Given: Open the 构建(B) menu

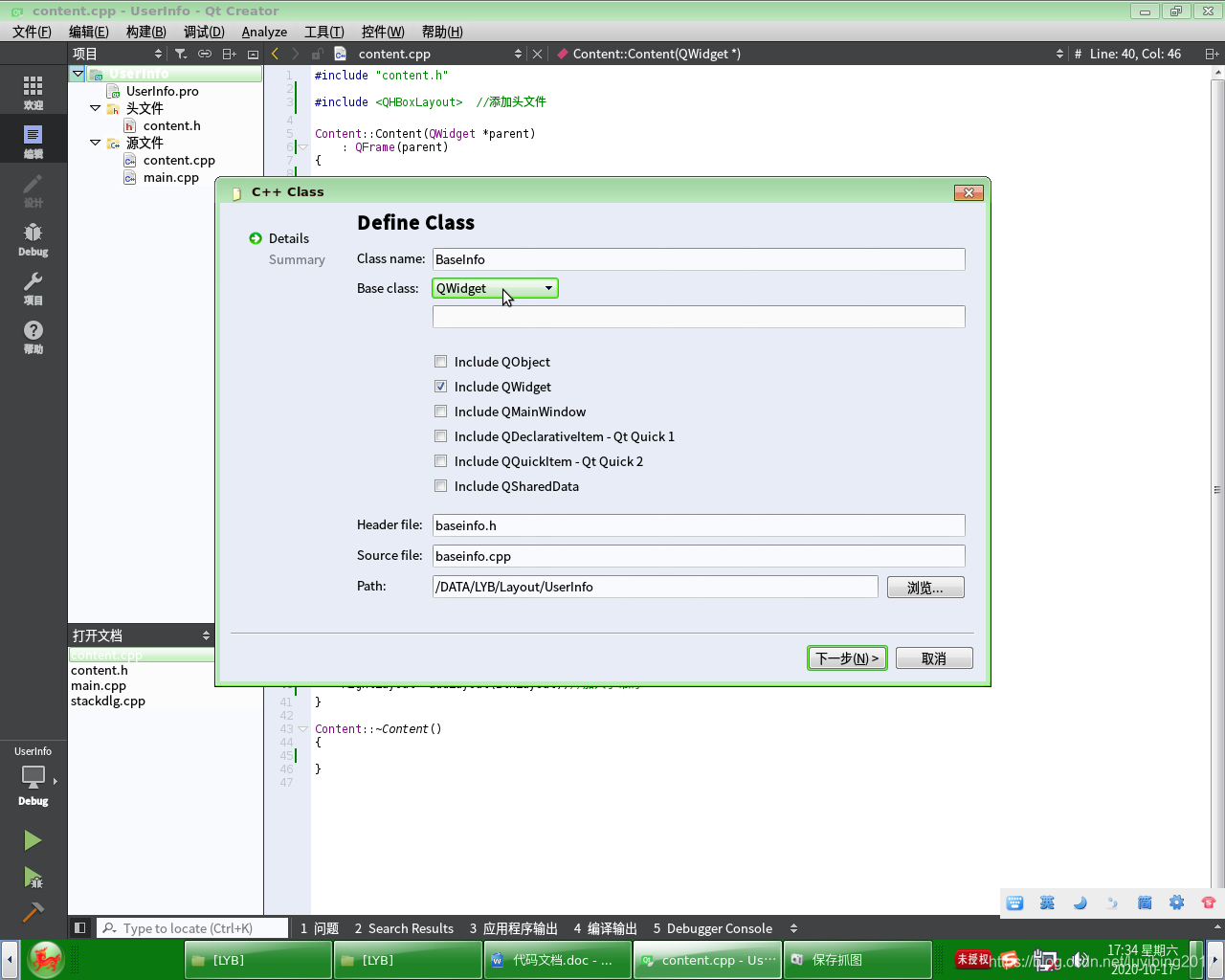Looking at the screenshot, I should (145, 32).
